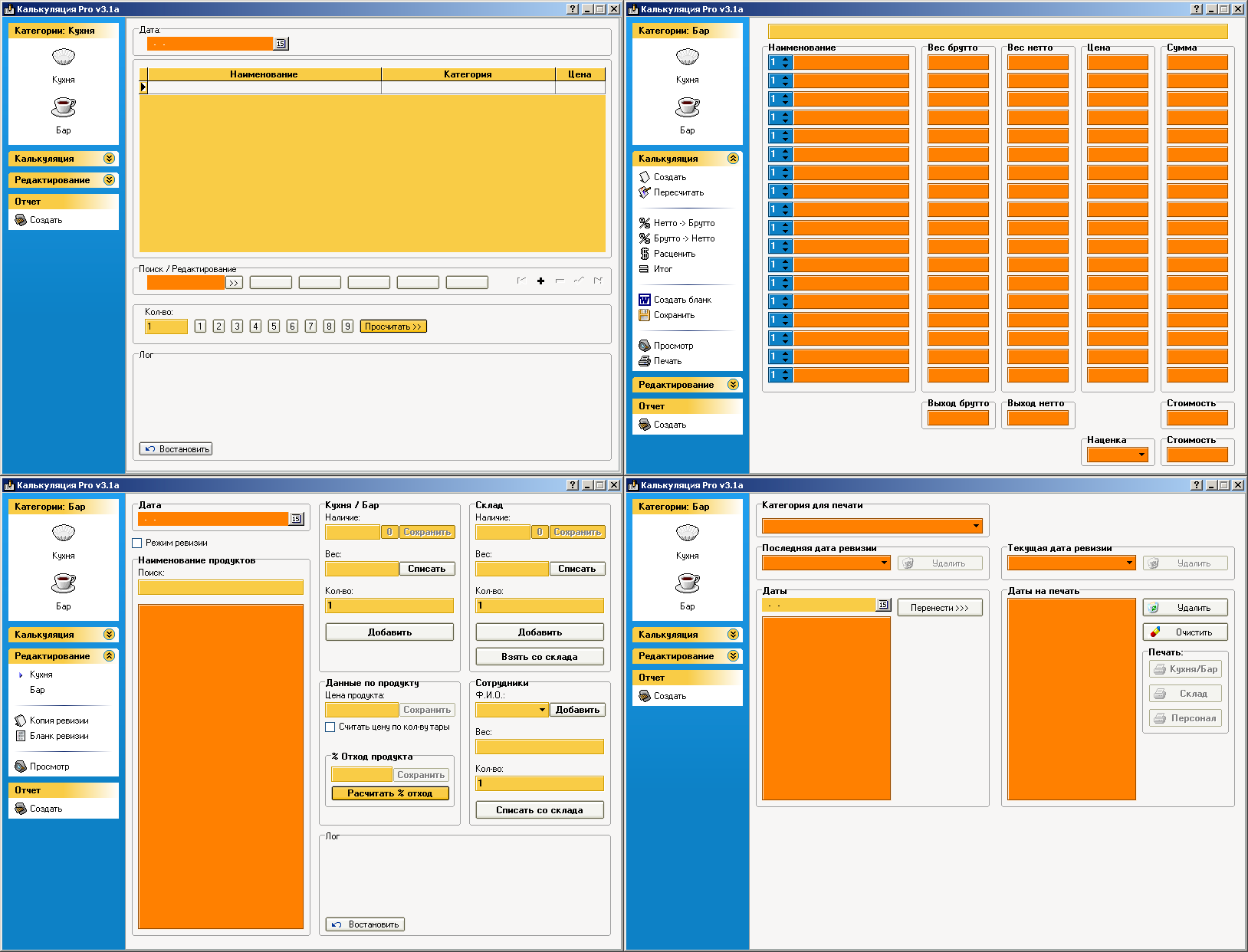Click the Печать printer icon

(645, 361)
